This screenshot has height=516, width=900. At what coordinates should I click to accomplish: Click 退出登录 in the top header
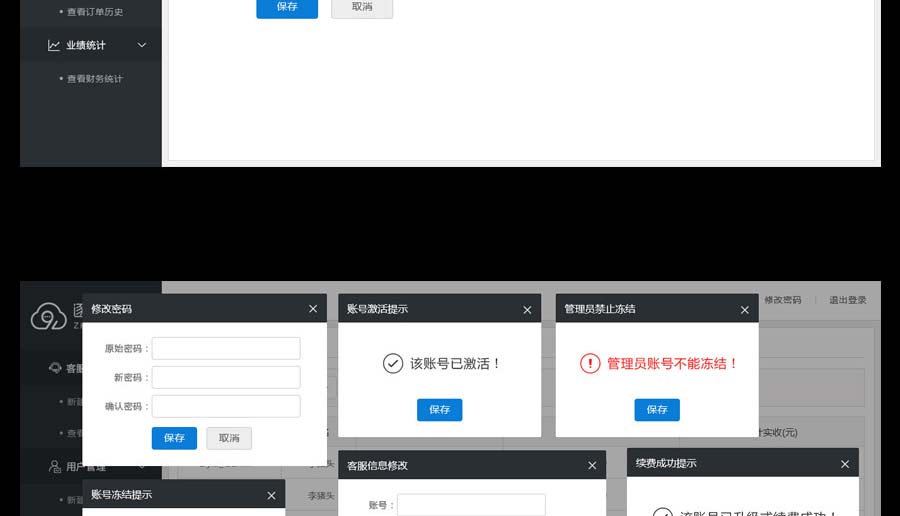pos(848,300)
